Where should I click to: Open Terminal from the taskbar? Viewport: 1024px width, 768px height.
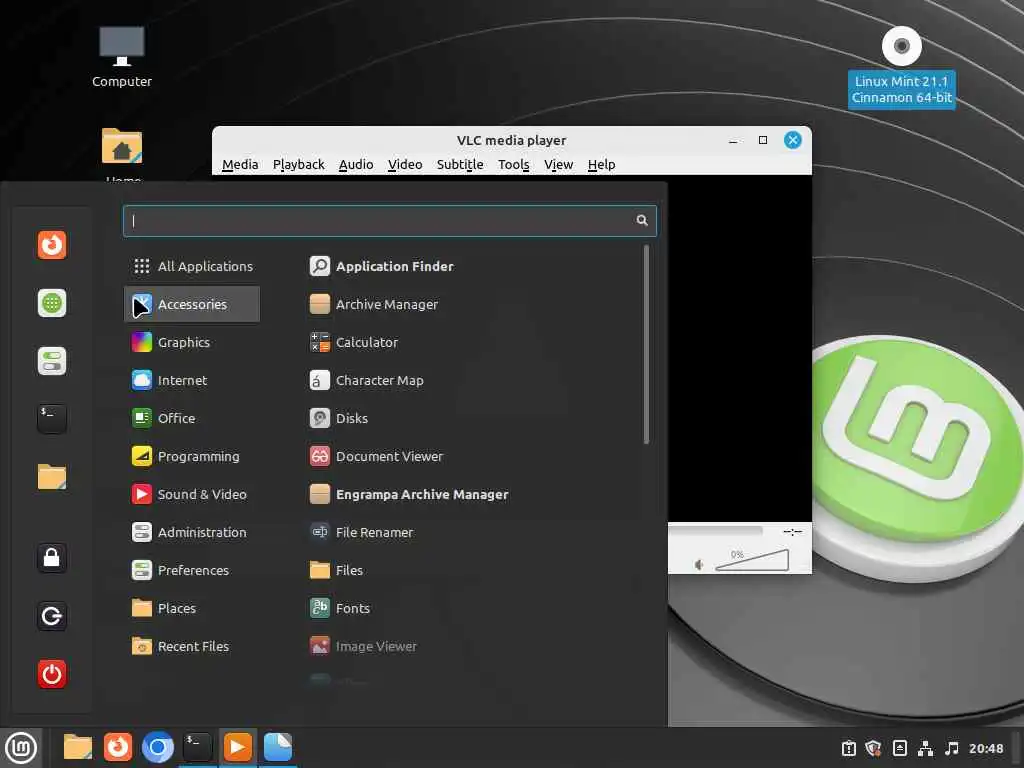[197, 748]
